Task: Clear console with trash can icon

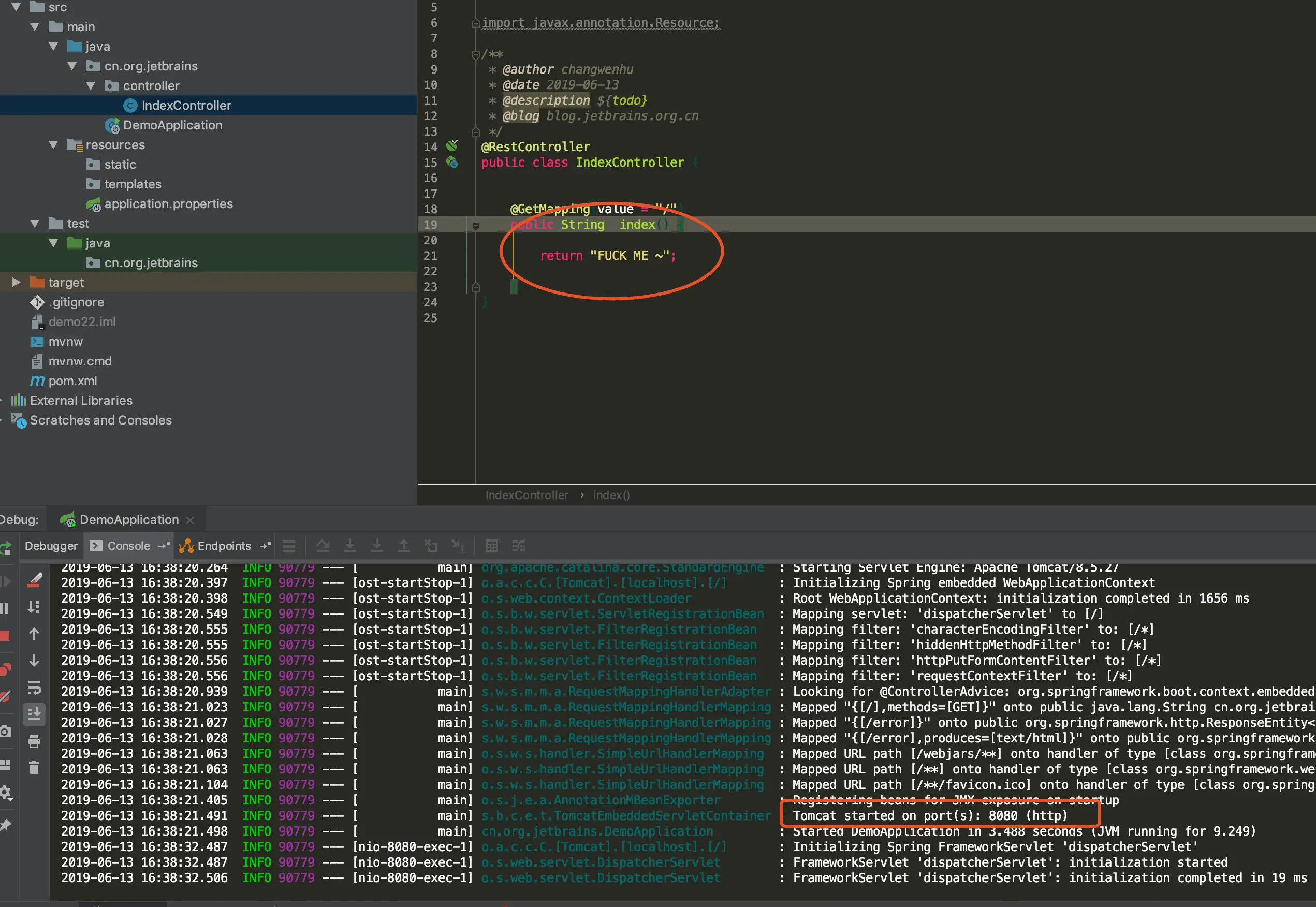Action: pyautogui.click(x=34, y=768)
